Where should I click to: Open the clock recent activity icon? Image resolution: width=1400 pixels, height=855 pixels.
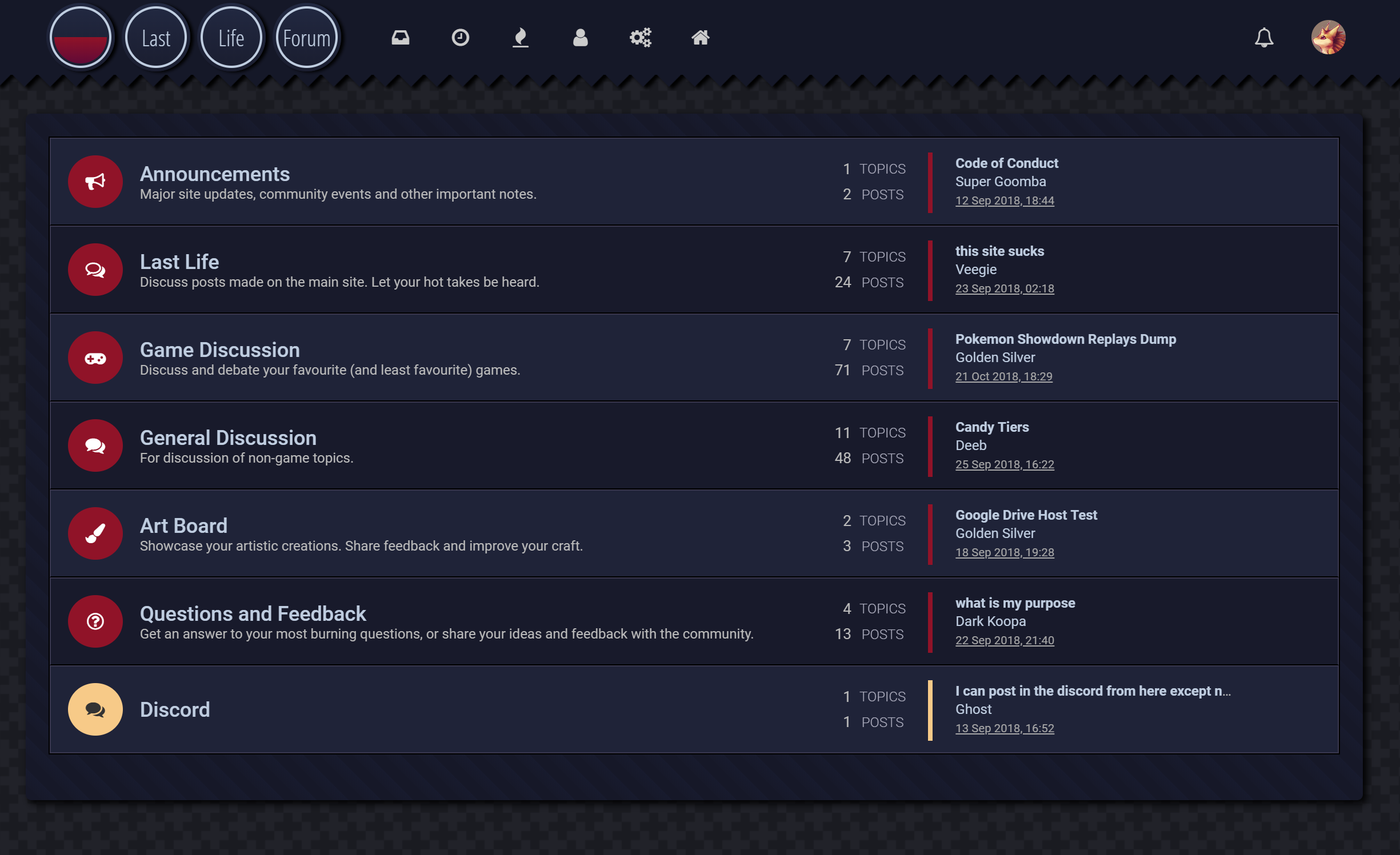[x=460, y=38]
